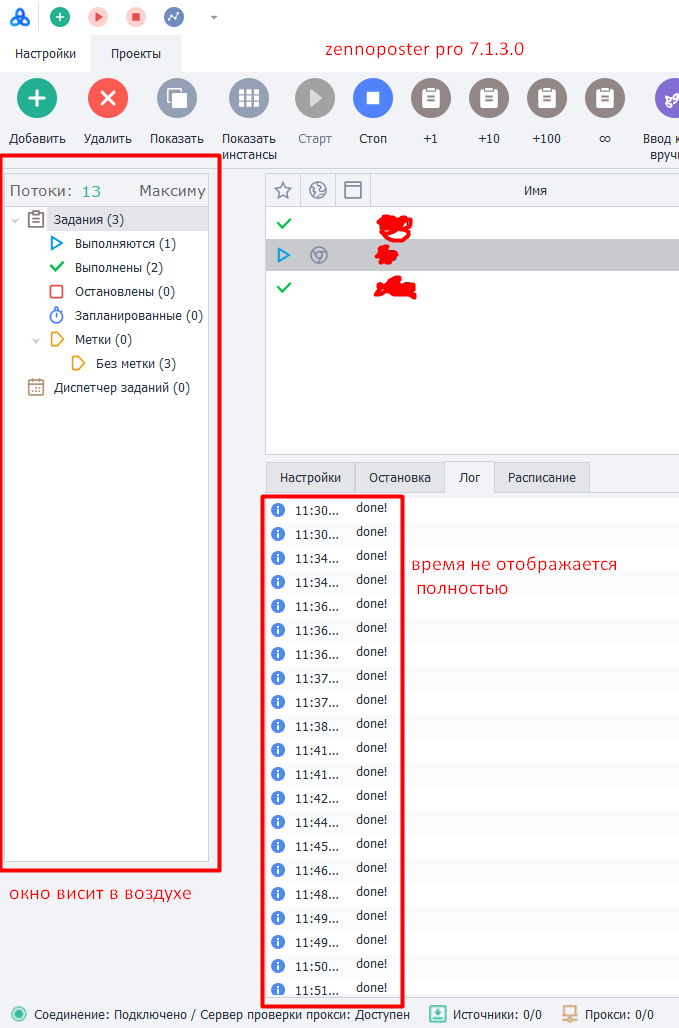Click the red Удалить cross button

click(x=108, y=98)
